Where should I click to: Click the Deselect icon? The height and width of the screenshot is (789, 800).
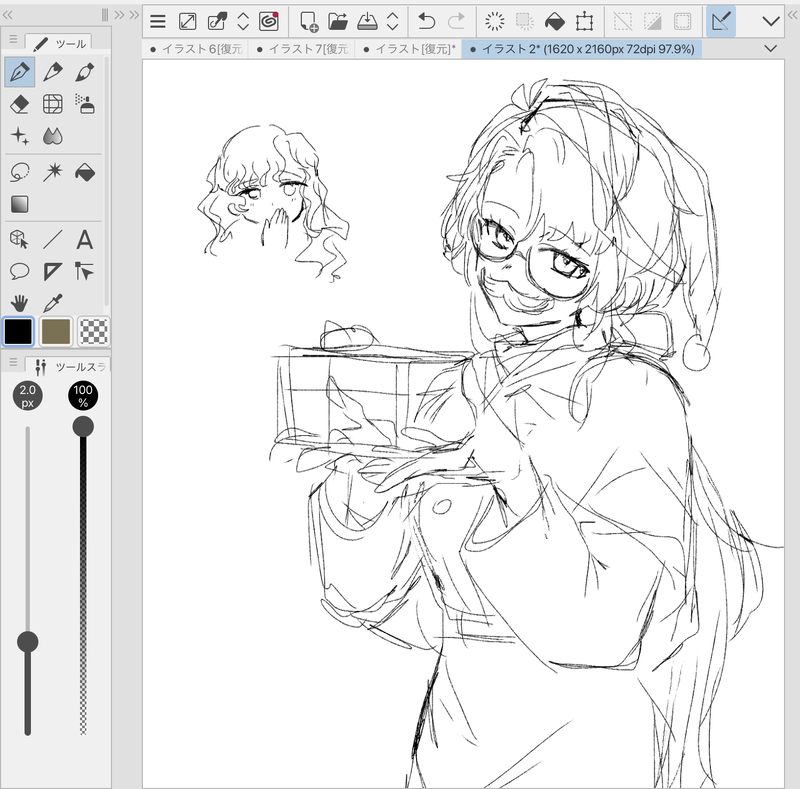(622, 21)
